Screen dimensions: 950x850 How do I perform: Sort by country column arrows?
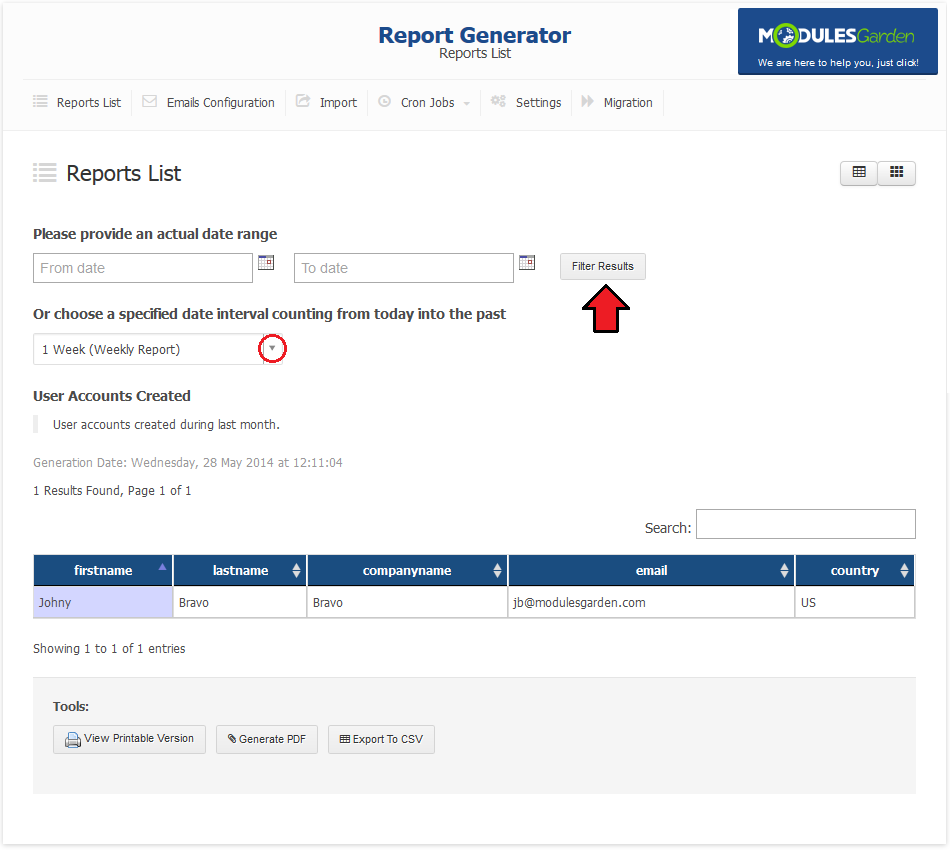(x=905, y=570)
